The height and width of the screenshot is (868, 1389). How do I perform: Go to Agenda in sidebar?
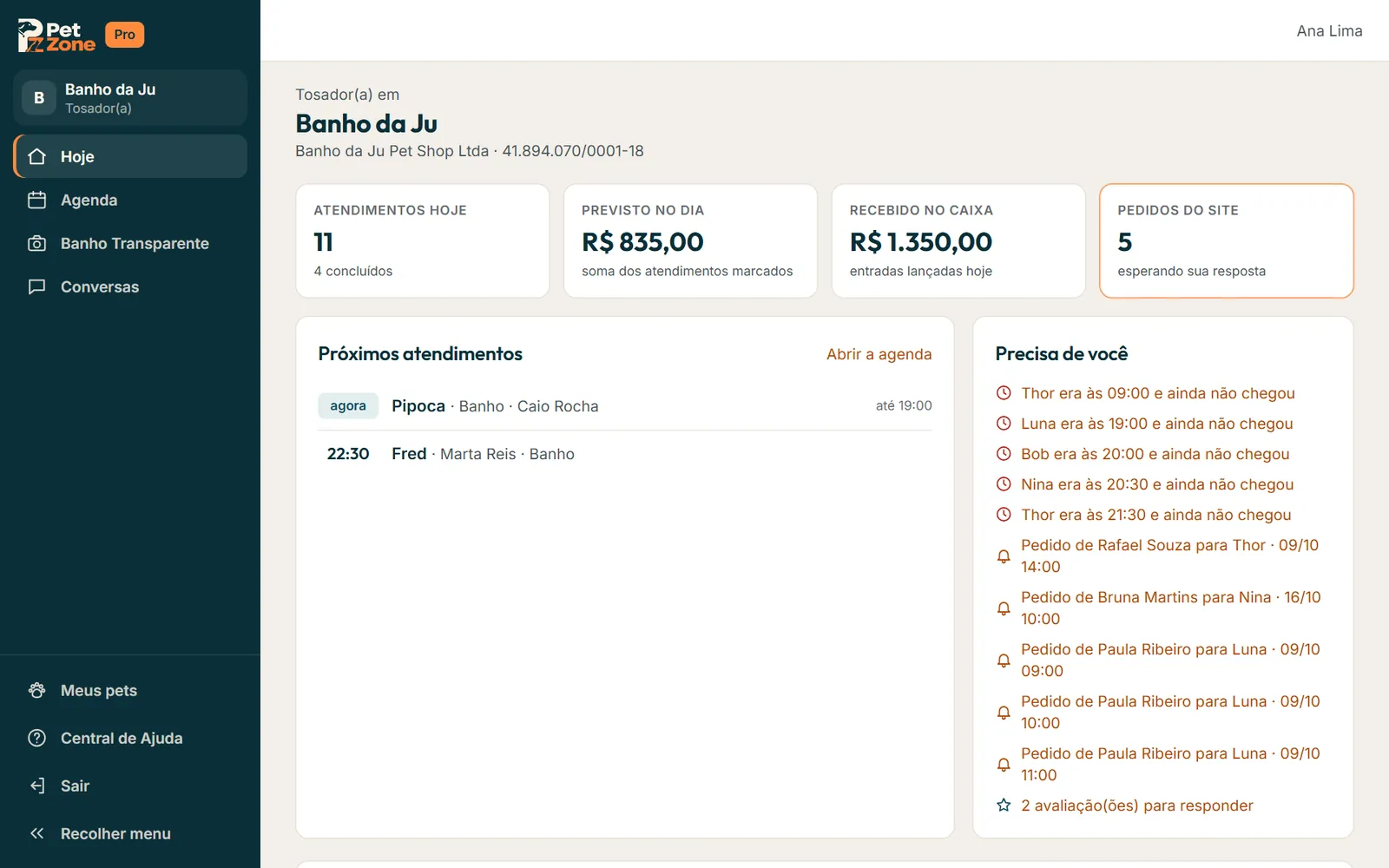coord(130,200)
